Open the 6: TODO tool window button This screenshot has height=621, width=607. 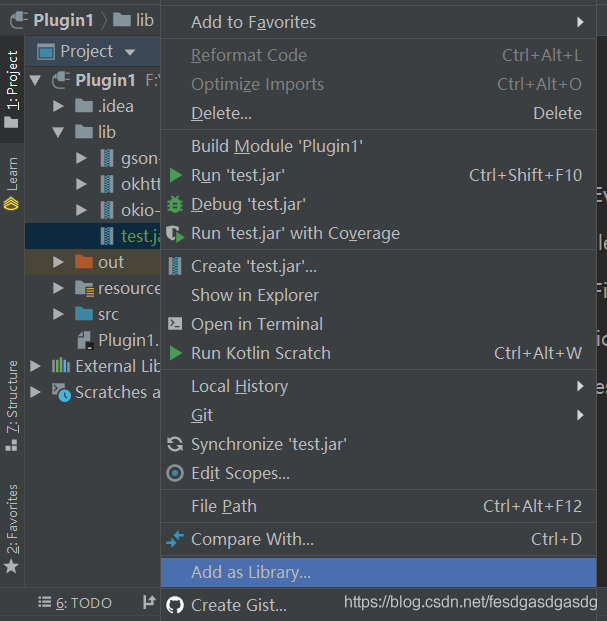tap(75, 603)
